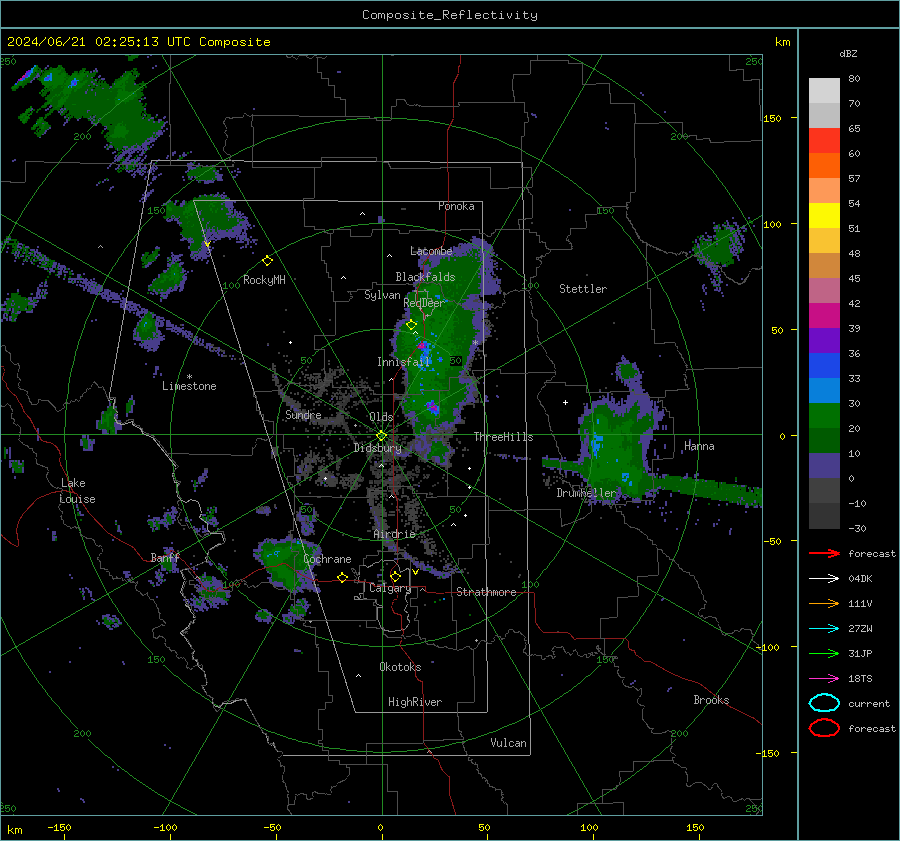Click the orange 111V arrow icon
This screenshot has height=841, width=900.
[x=824, y=603]
